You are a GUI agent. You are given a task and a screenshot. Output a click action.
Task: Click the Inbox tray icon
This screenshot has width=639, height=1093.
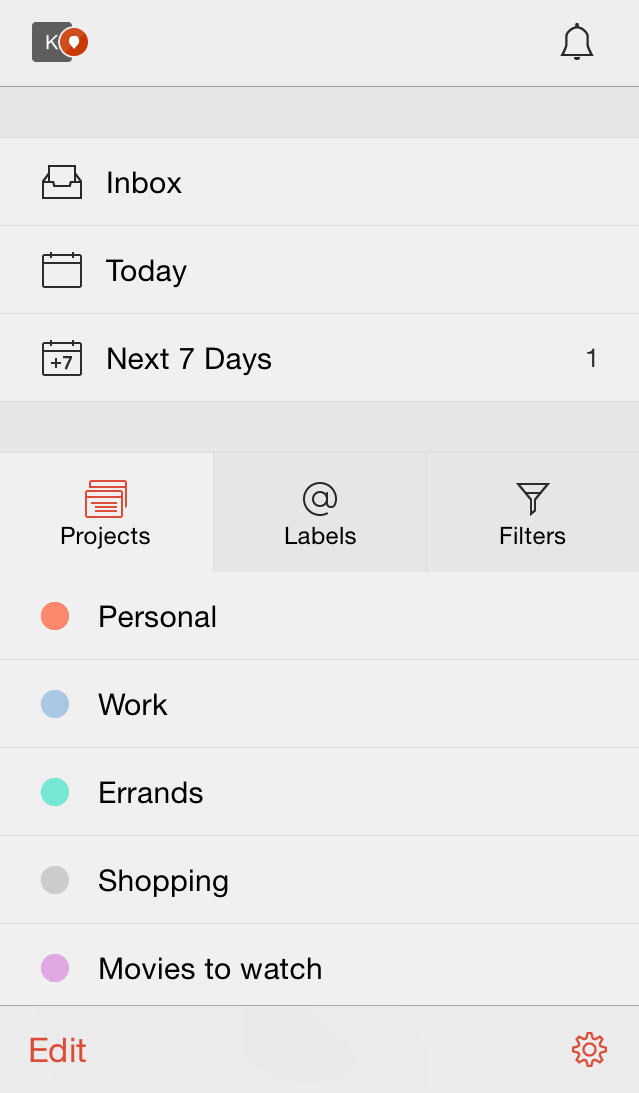click(x=62, y=182)
